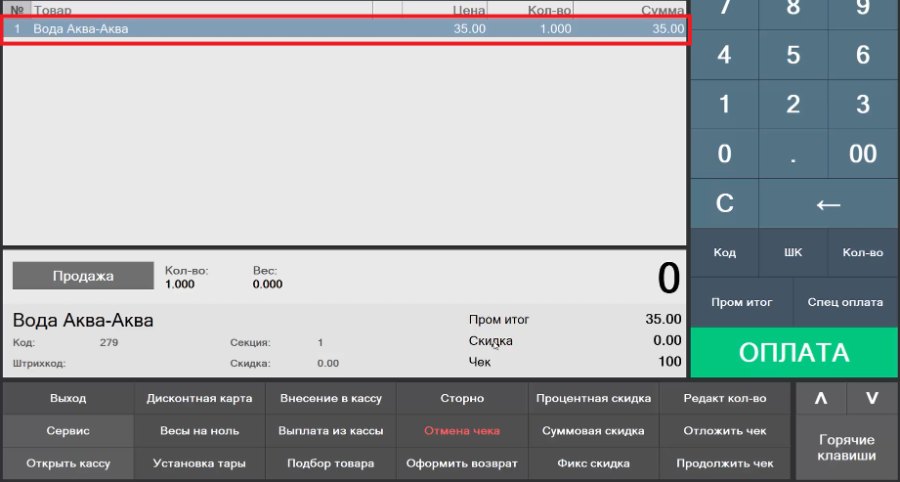Image resolution: width=900 pixels, height=482 pixels.
Task: Tap the double zero 00 key
Action: (863, 154)
